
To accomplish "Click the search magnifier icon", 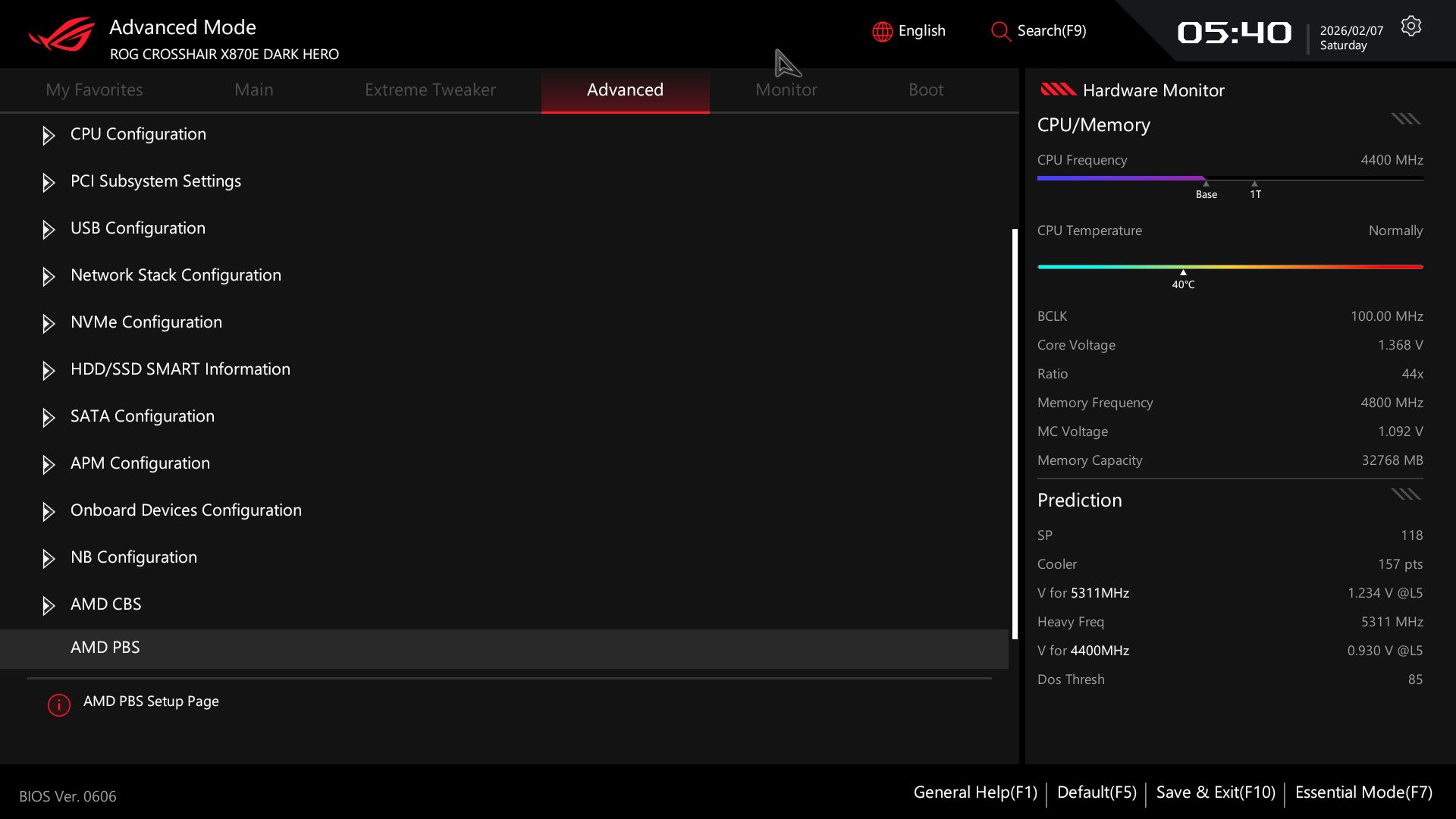I will point(1000,32).
